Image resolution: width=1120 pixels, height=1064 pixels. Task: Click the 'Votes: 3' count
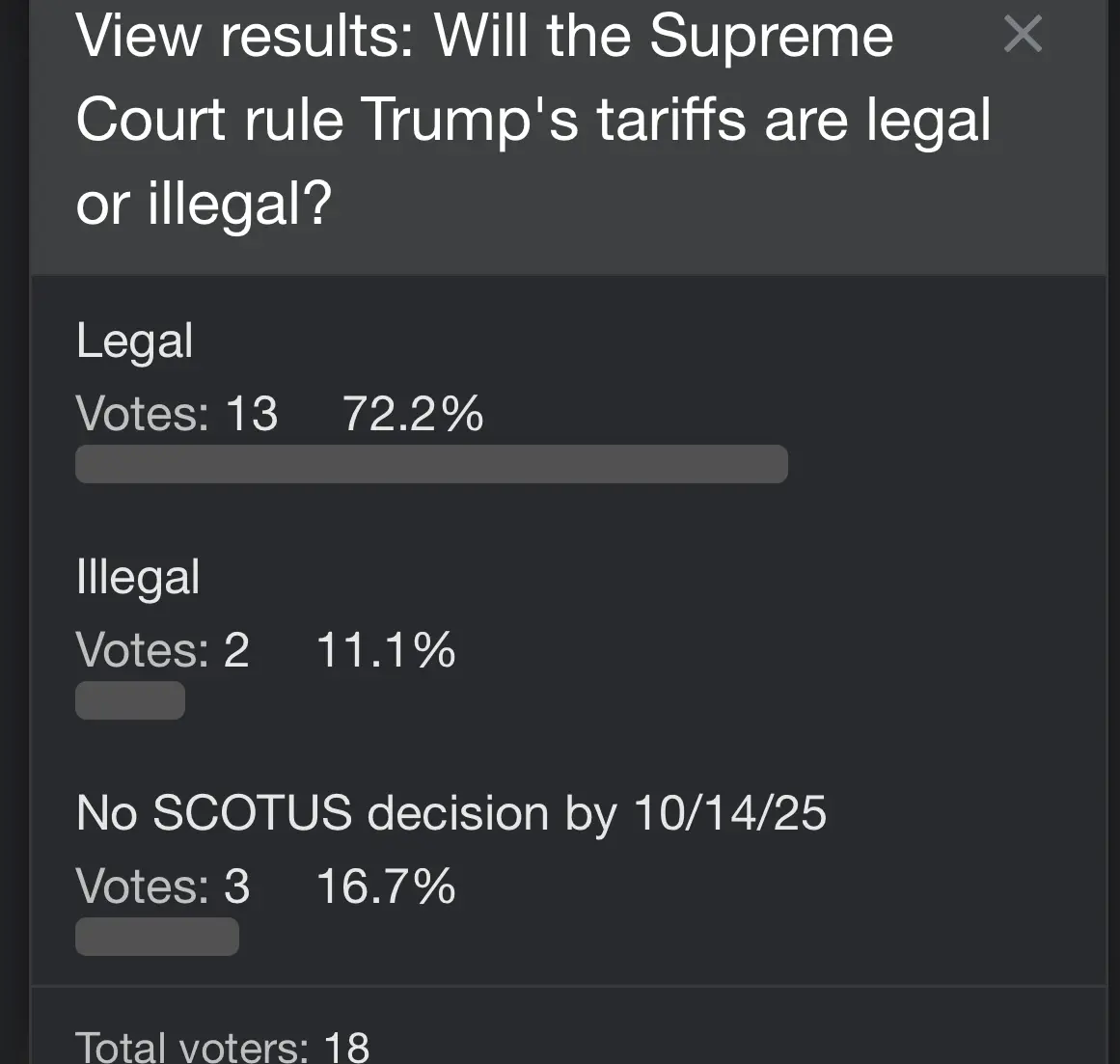[162, 887]
